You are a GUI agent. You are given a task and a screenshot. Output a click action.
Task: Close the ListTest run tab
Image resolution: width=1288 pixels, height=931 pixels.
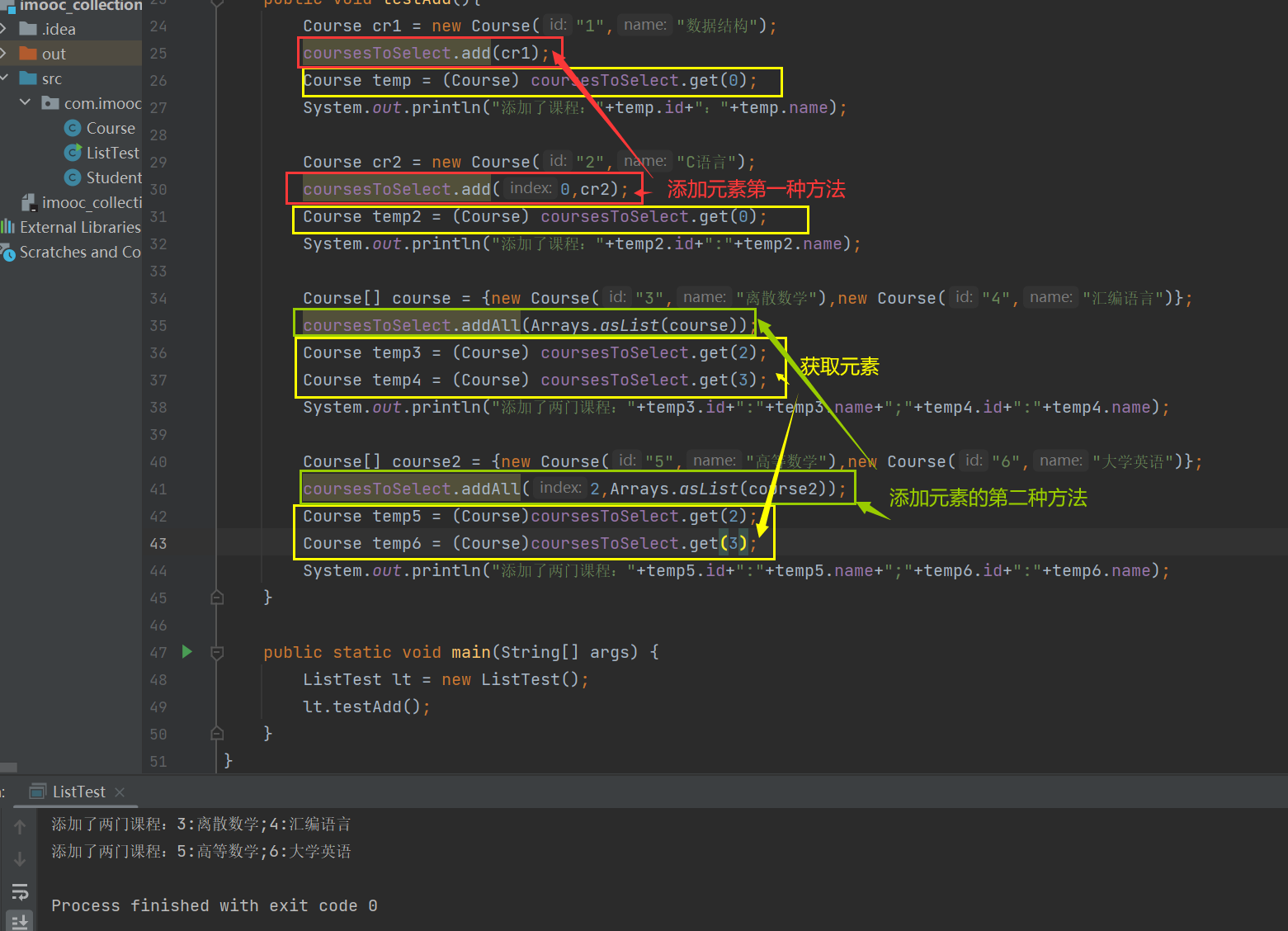pyautogui.click(x=120, y=792)
